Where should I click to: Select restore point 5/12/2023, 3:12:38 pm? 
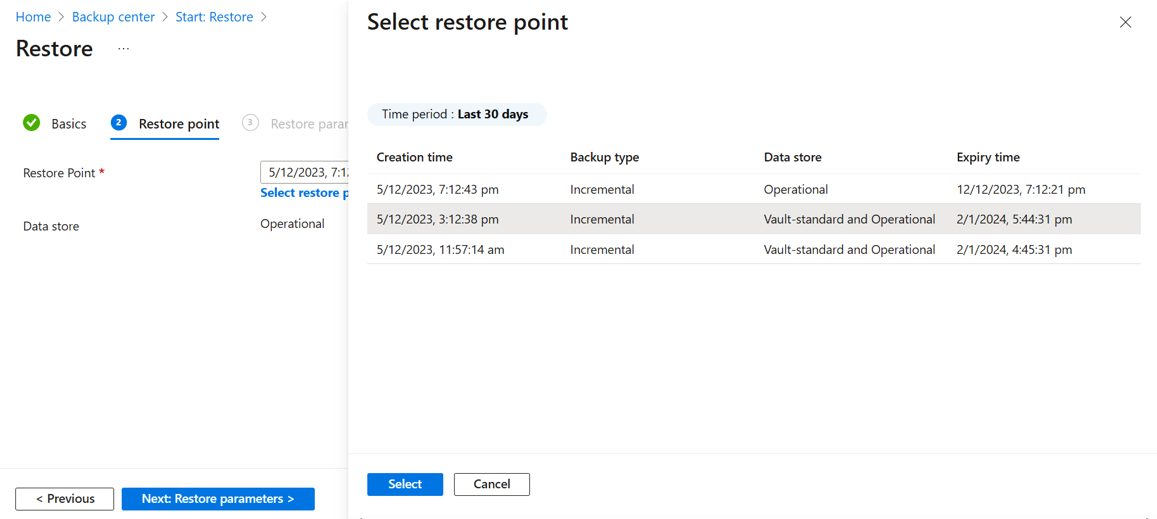point(754,219)
